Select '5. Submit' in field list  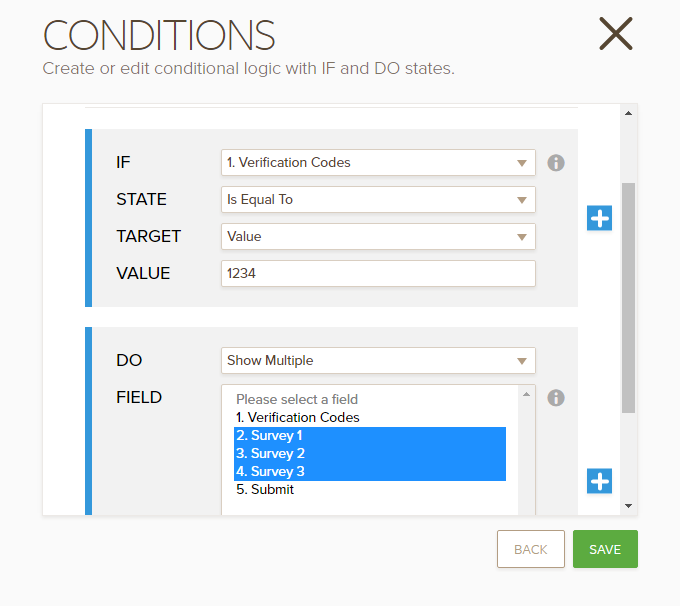coord(265,490)
